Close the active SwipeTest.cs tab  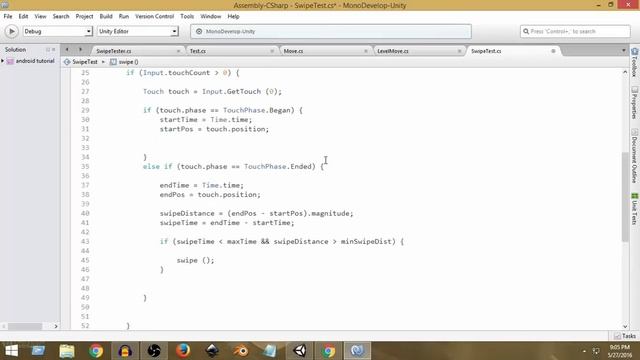point(553,51)
